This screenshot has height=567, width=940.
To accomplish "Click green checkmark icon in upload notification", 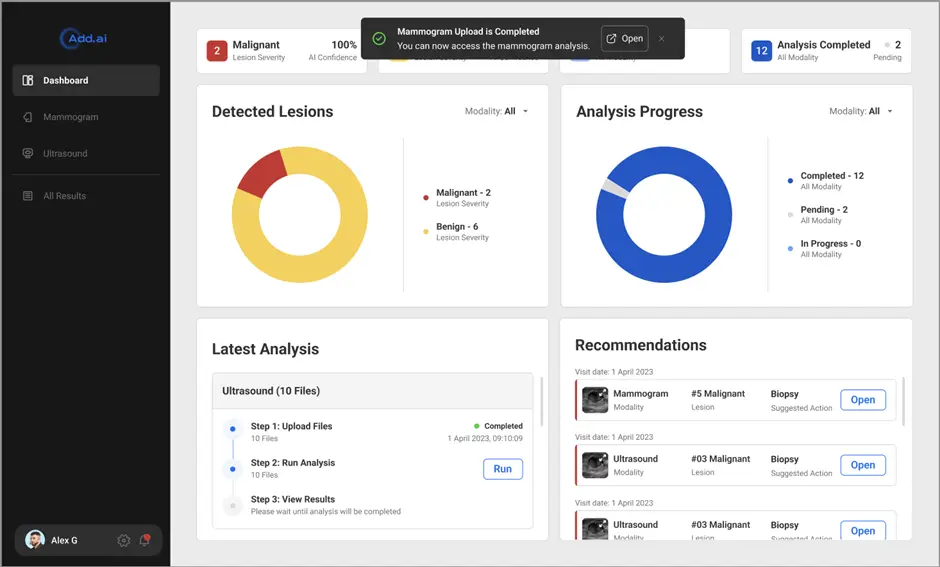I will tap(379, 39).
